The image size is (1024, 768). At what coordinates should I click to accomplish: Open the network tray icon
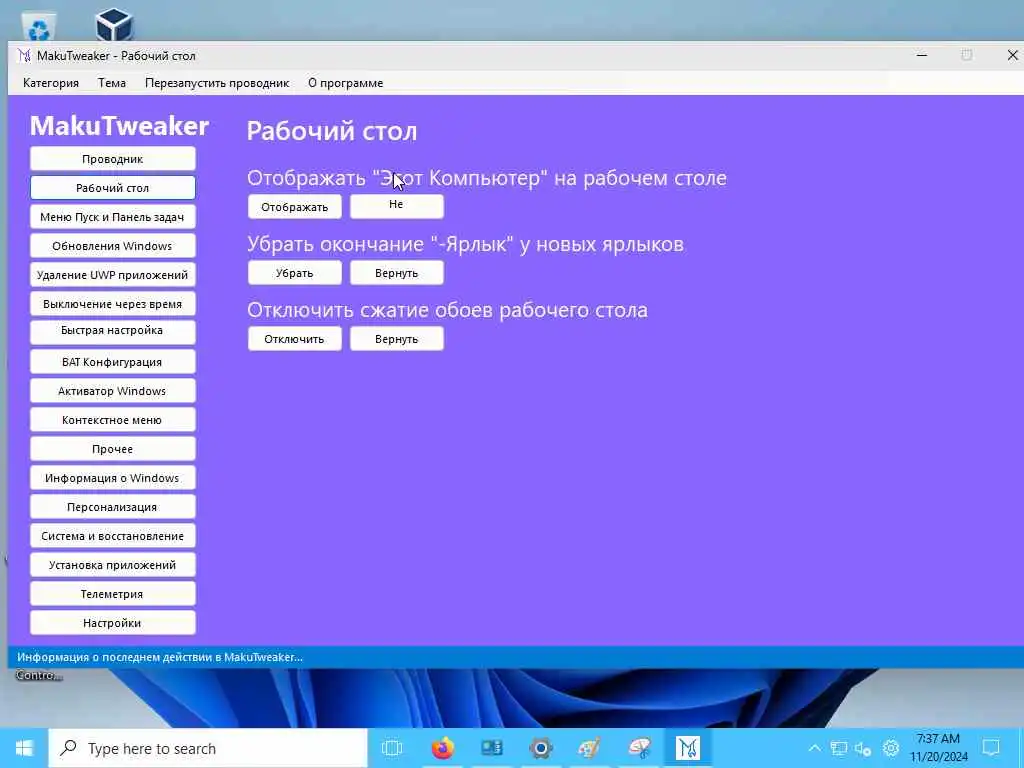point(839,748)
